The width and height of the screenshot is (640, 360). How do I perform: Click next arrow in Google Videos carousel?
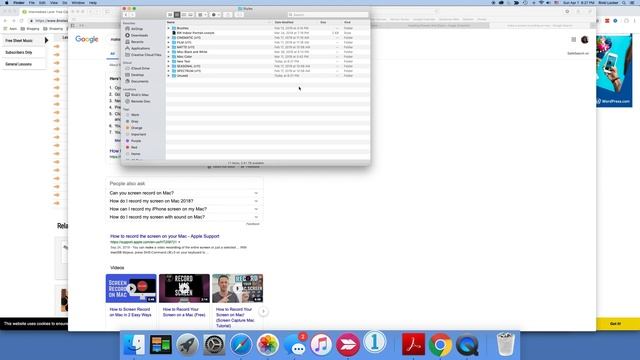(x=263, y=311)
